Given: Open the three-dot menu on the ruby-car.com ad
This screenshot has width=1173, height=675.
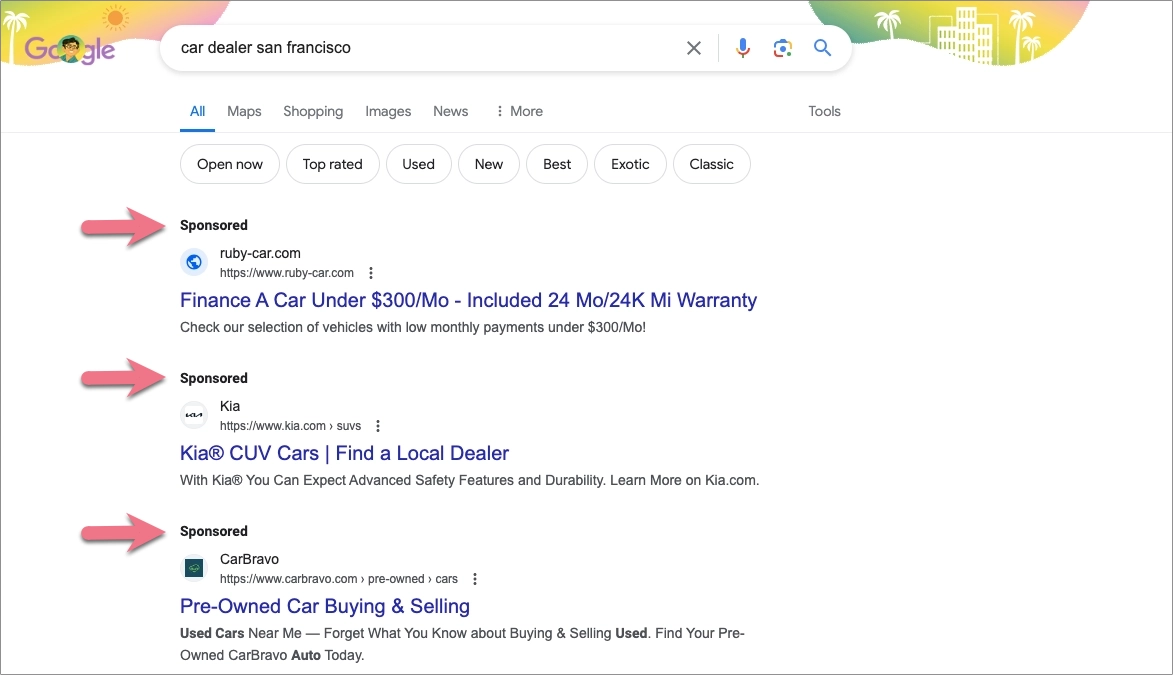Looking at the screenshot, I should point(370,272).
